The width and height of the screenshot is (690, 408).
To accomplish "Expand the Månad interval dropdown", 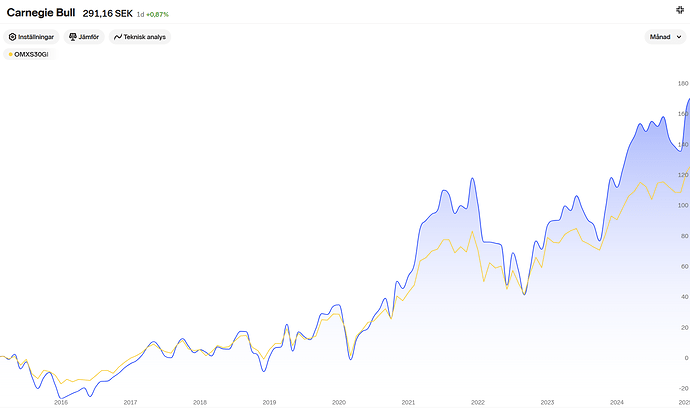I will pos(666,37).
